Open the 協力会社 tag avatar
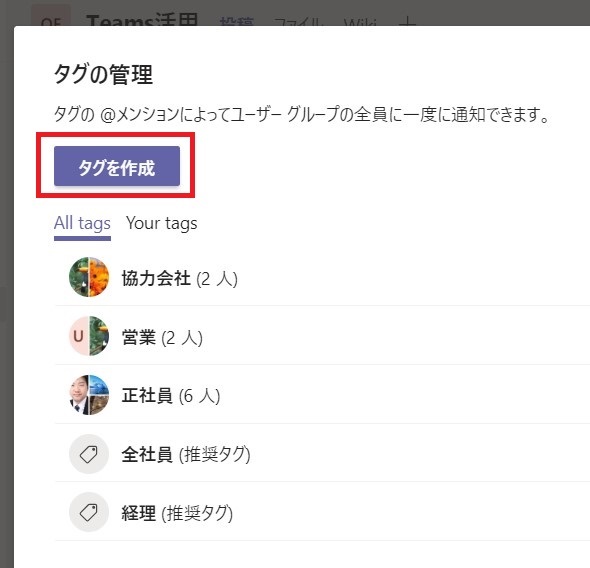 (89, 277)
